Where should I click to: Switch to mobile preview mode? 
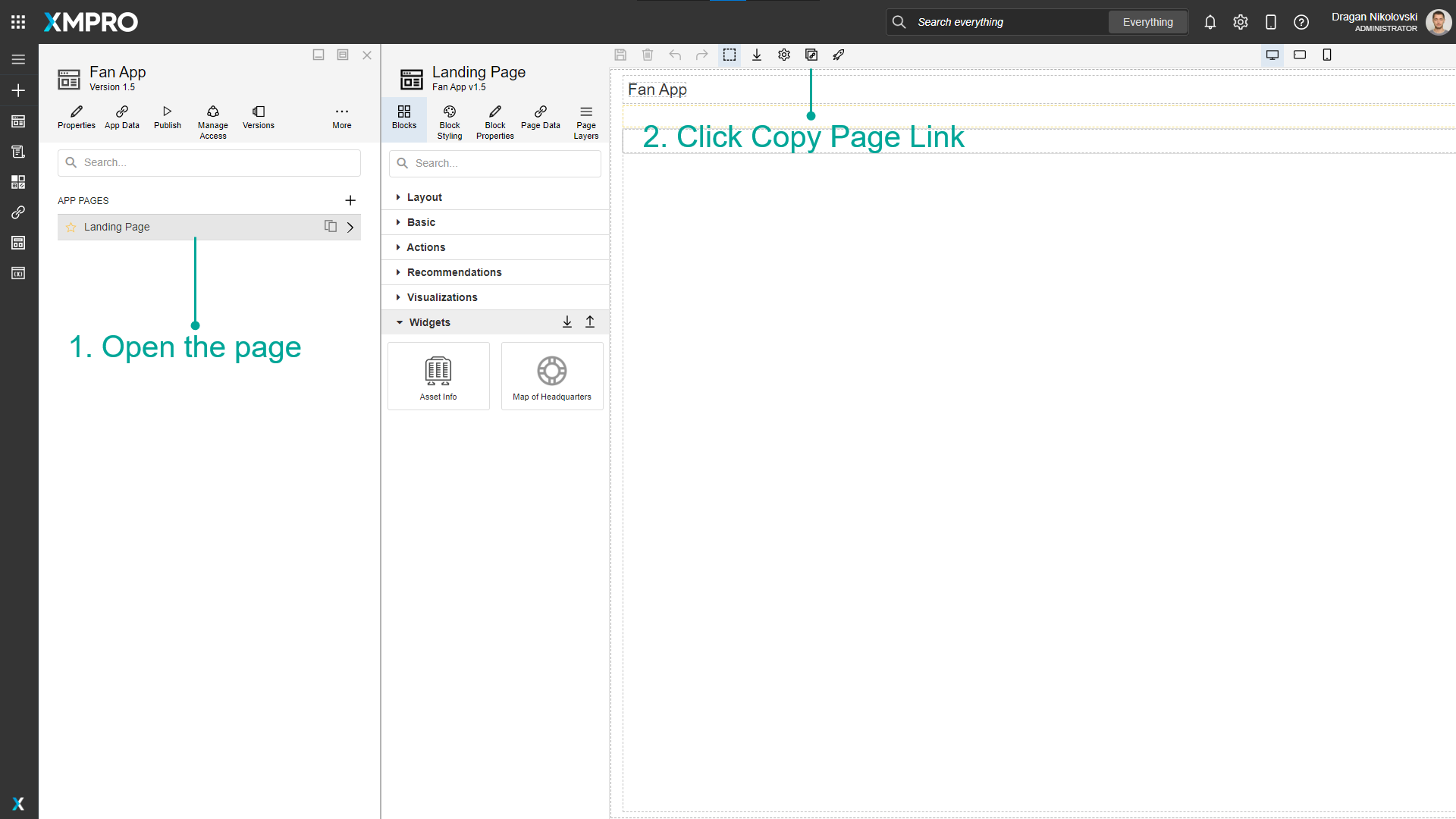[1328, 55]
